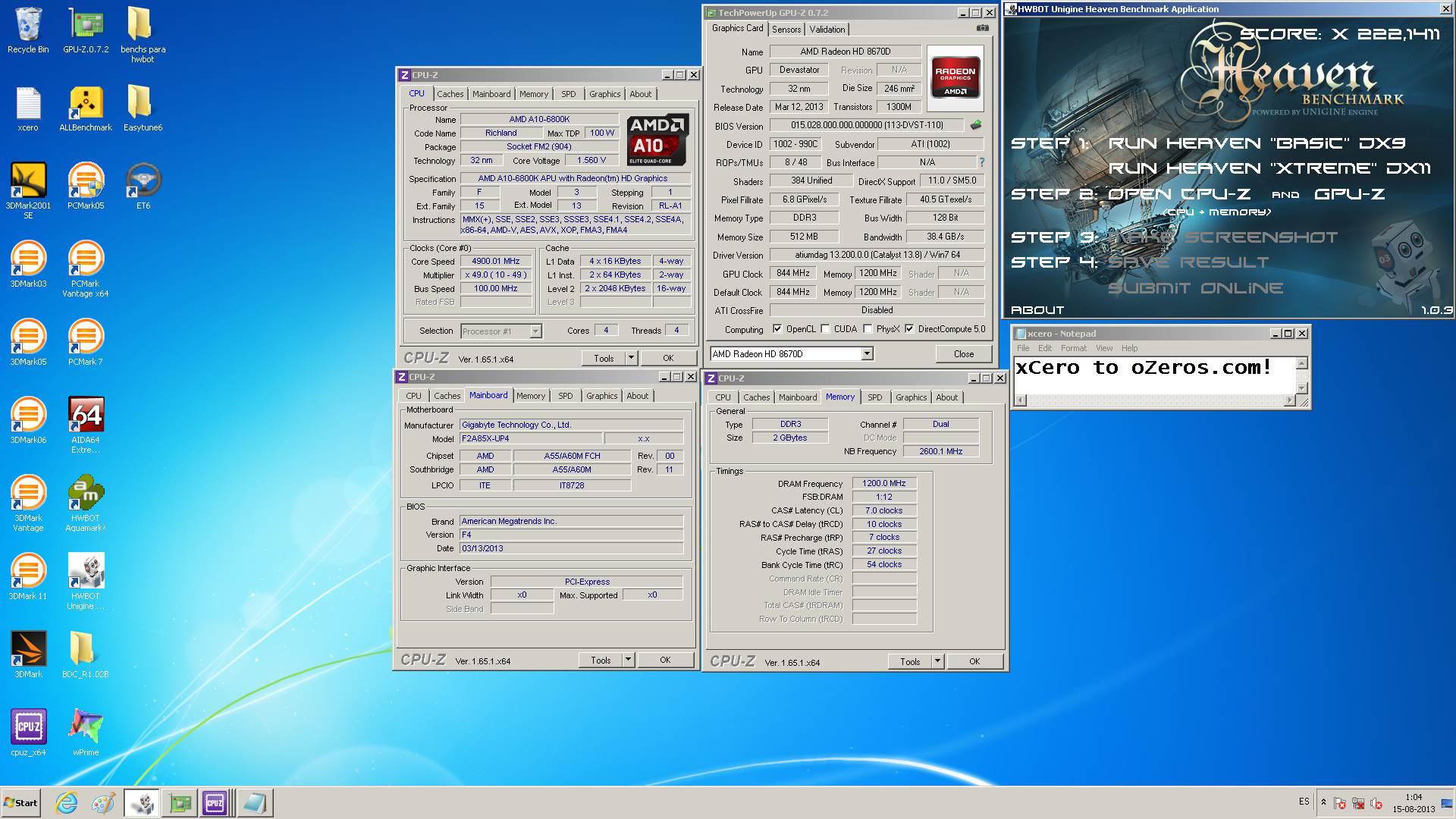The width and height of the screenshot is (1456, 819).
Task: Open GPU-Z.0.7.2 desktop icon
Action: 86,30
